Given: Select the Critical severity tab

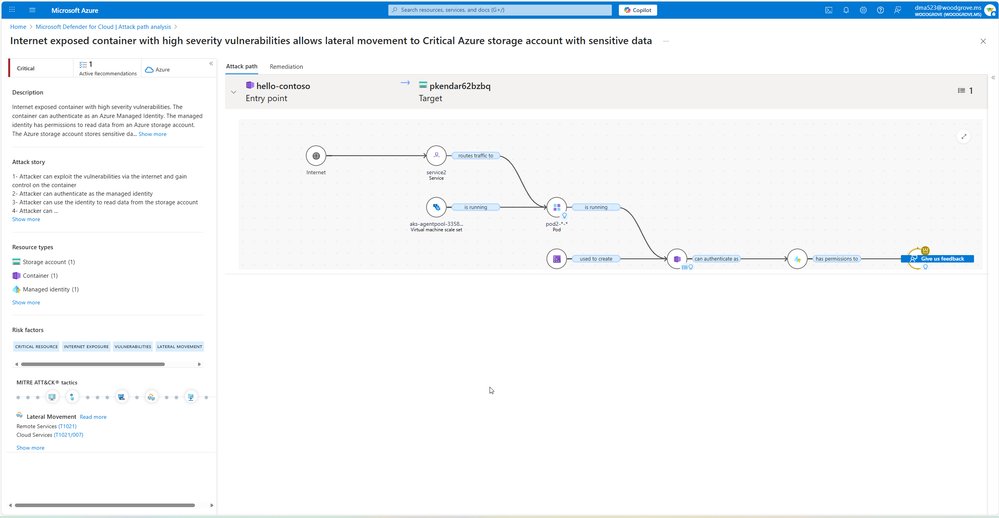Looking at the screenshot, I should tap(41, 68).
